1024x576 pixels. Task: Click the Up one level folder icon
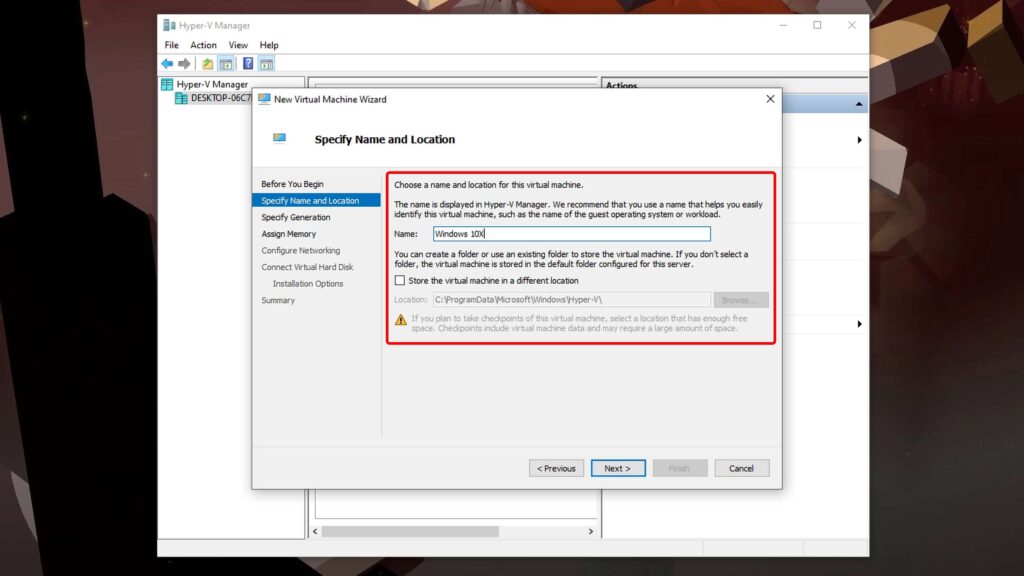coord(207,63)
